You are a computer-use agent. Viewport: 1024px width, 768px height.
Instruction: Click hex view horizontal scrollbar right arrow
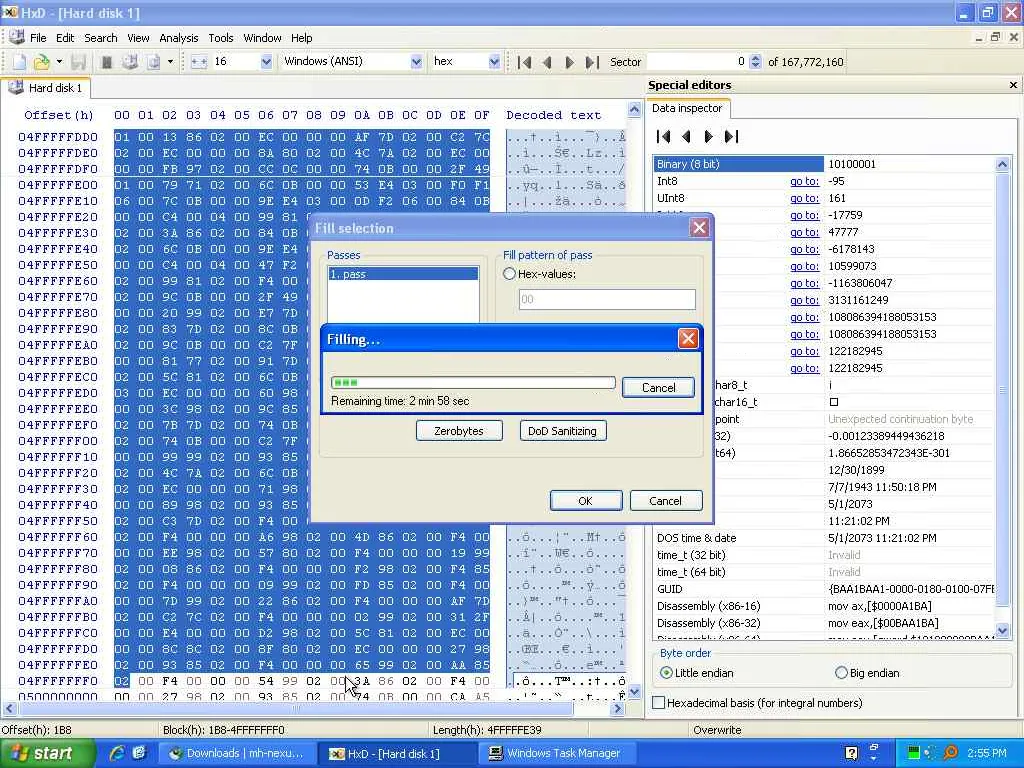tap(618, 709)
